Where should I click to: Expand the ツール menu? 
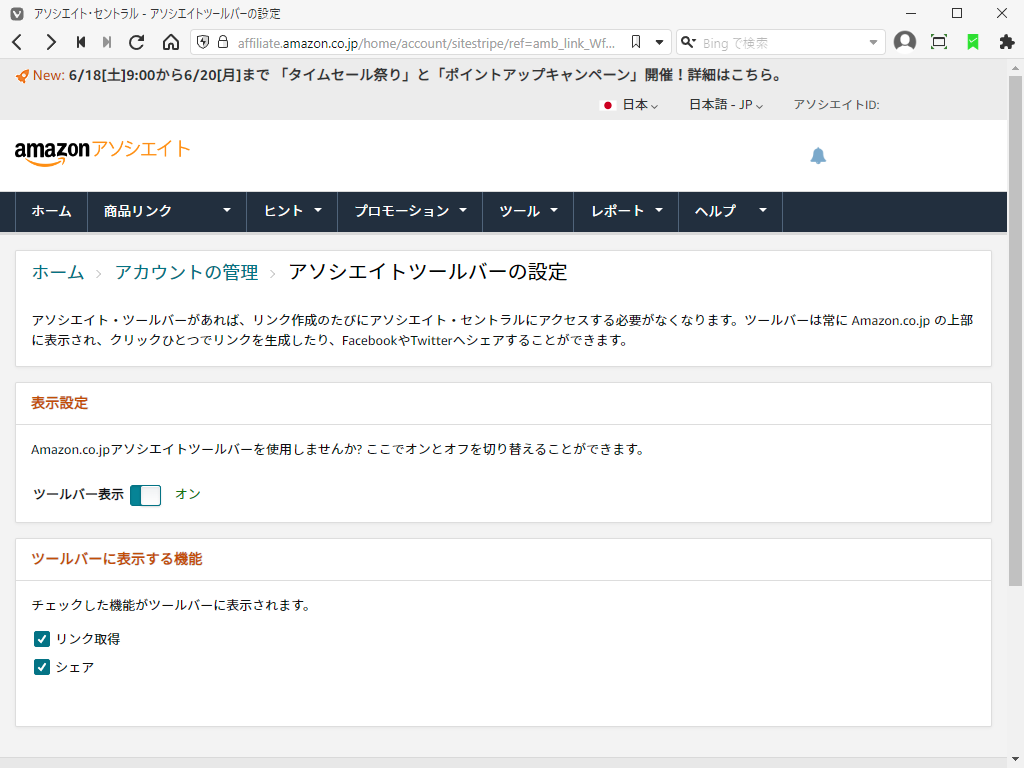point(528,211)
